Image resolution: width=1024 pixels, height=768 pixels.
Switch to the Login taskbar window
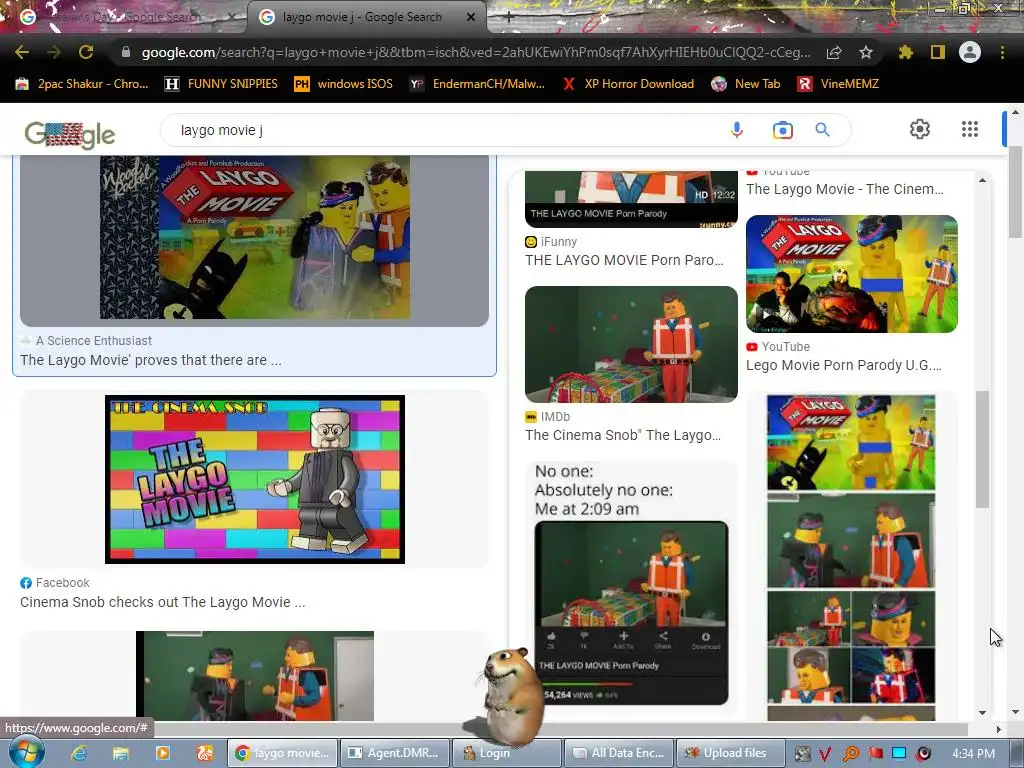click(x=507, y=753)
